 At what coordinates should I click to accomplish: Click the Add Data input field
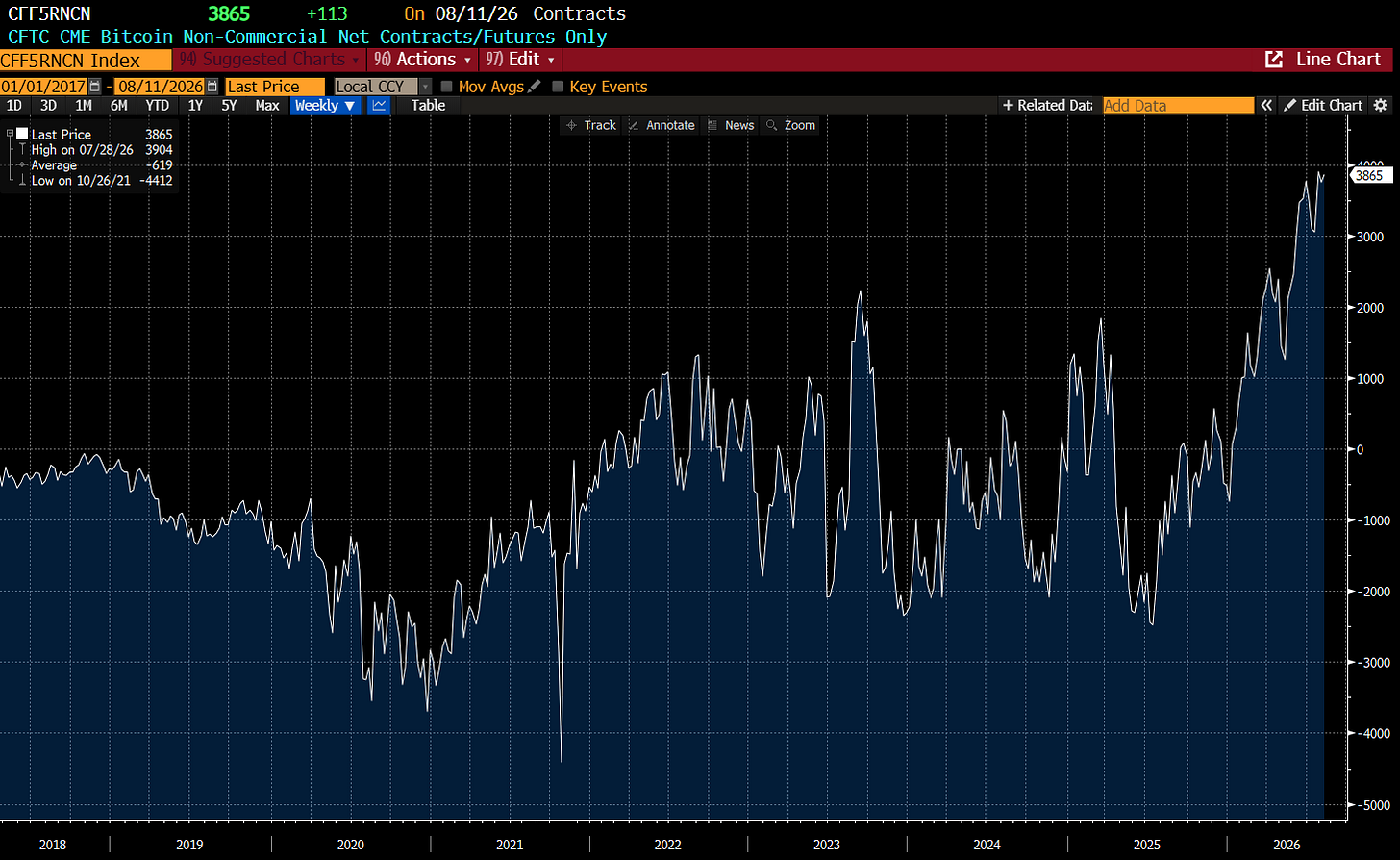(x=1178, y=106)
